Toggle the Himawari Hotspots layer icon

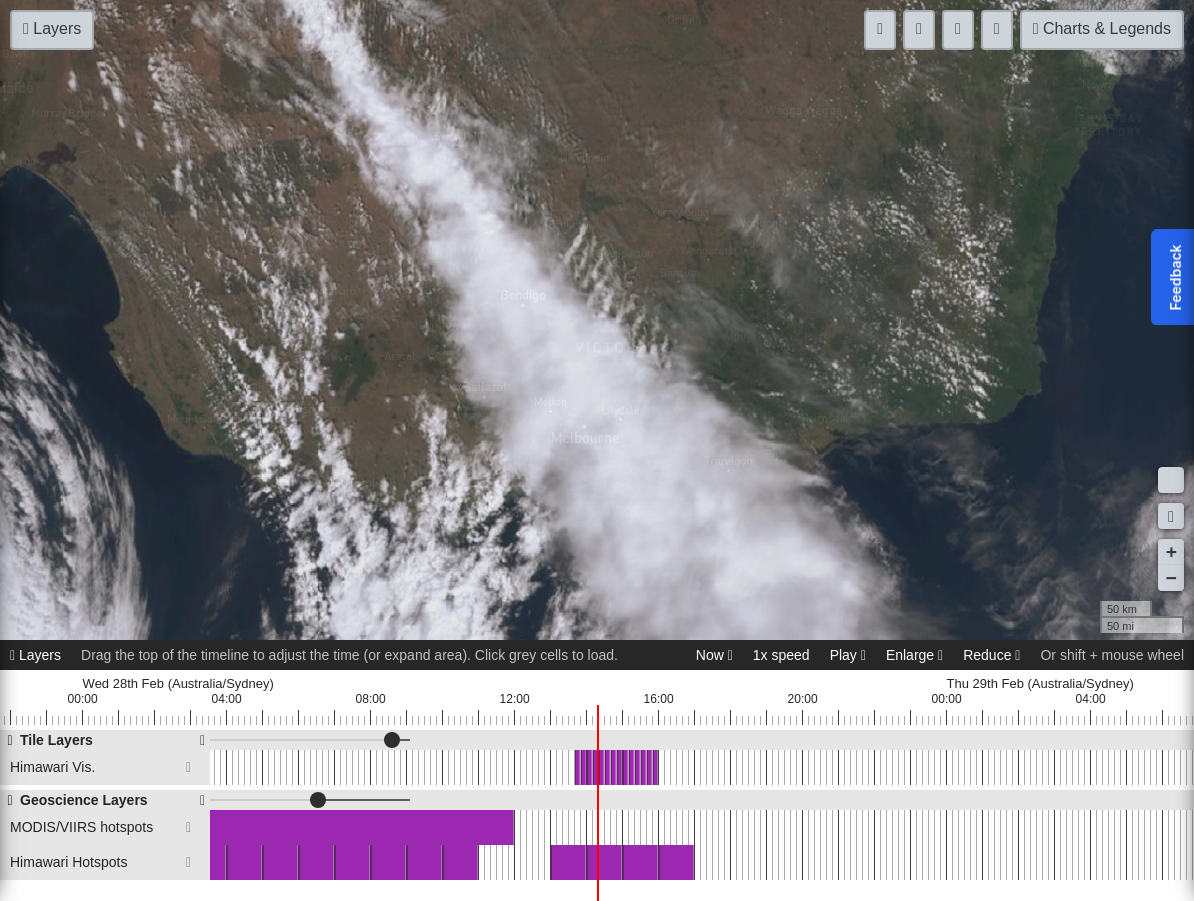pos(188,862)
